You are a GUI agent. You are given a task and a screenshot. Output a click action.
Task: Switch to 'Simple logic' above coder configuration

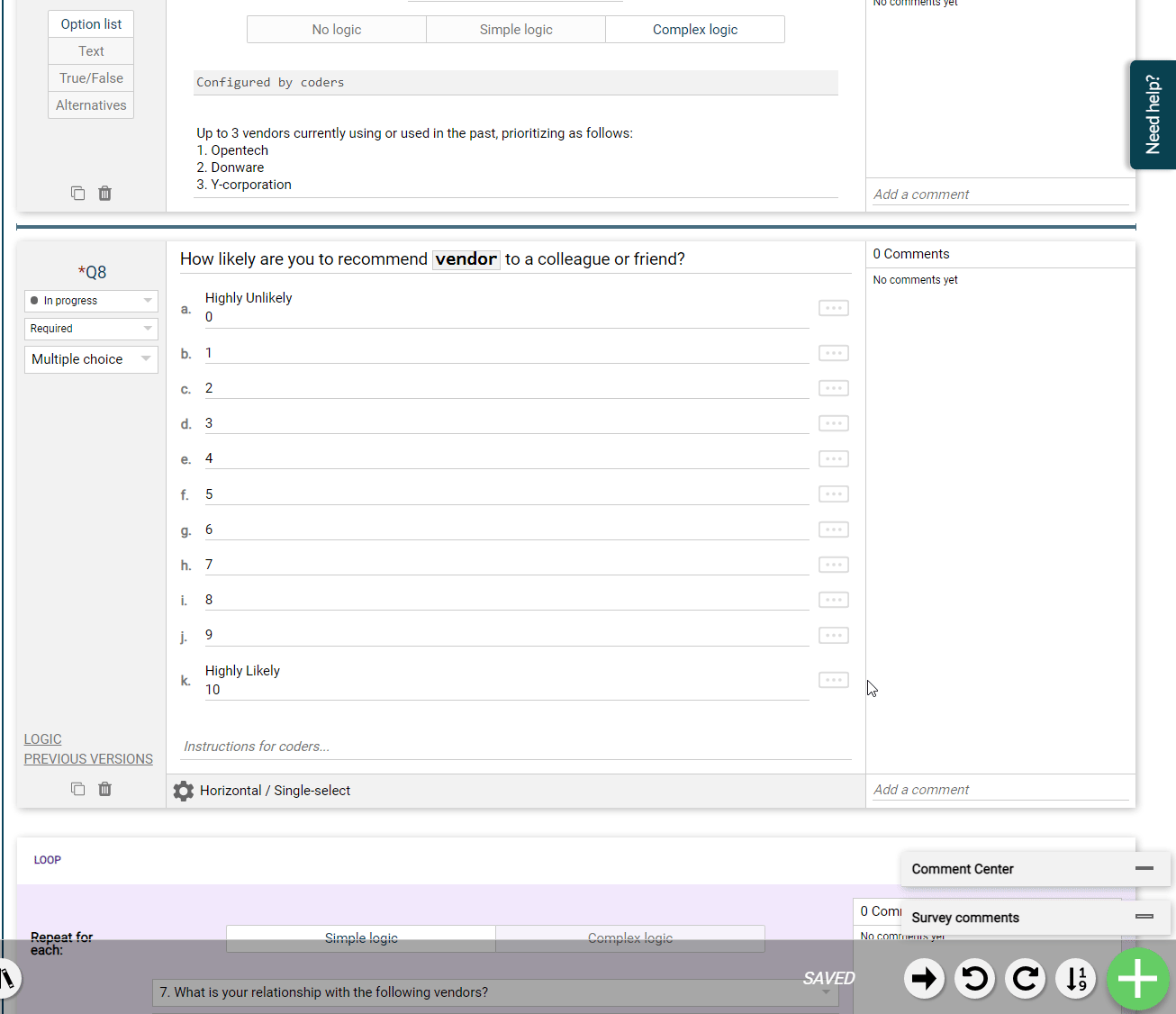pyautogui.click(x=516, y=30)
